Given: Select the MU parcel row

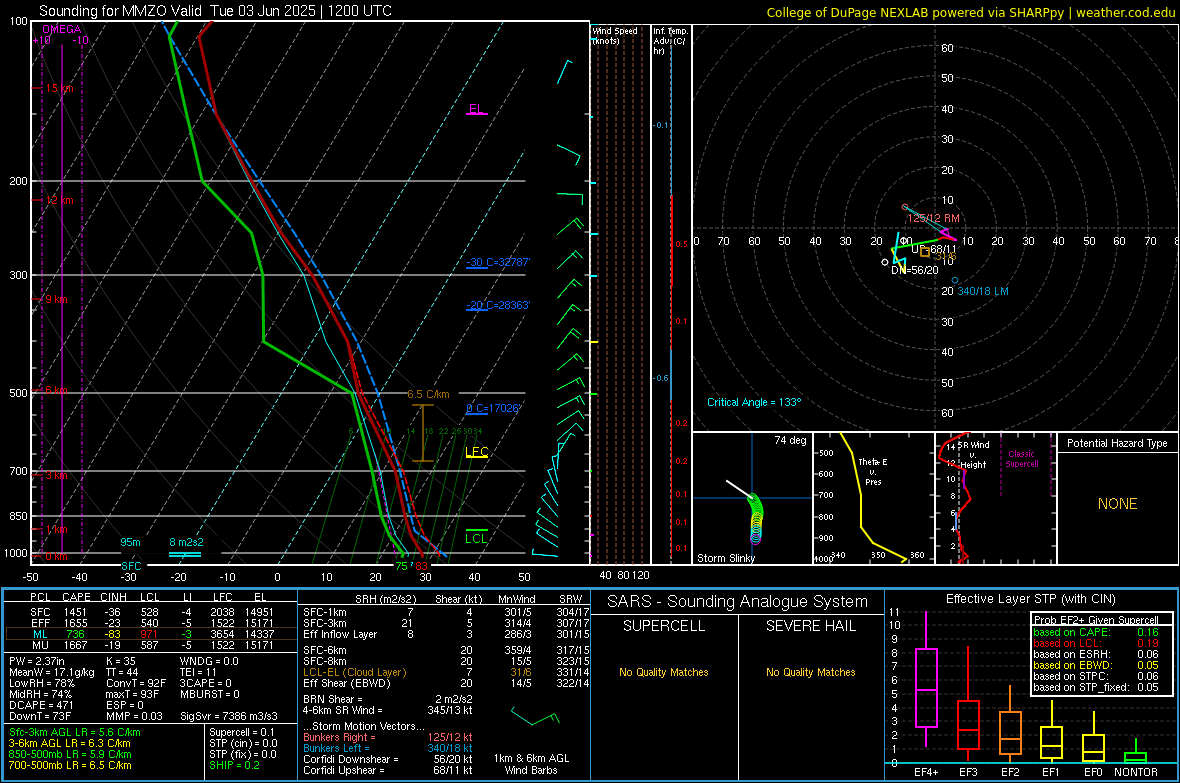Looking at the screenshot, I should [x=151, y=644].
